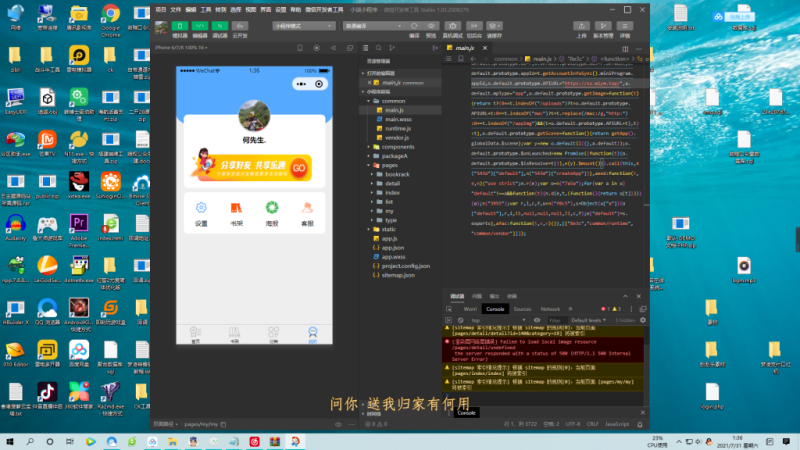
Task: Switch to the Wxml devtools tab
Action: tap(470, 309)
